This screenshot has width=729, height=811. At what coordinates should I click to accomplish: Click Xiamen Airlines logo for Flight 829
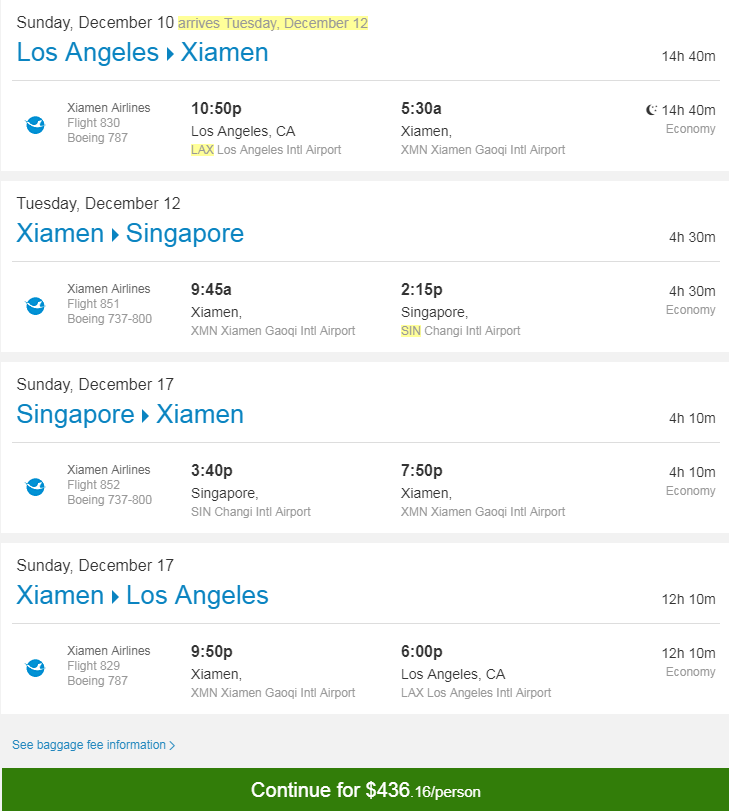[35, 668]
